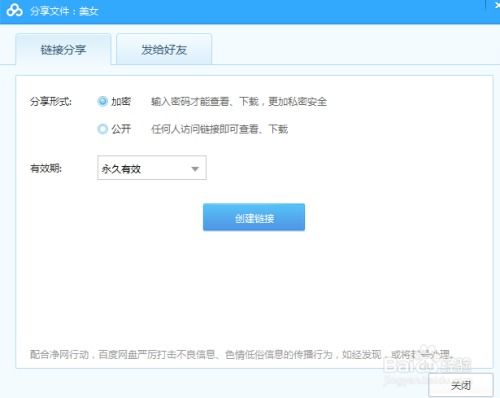Screen dimensions: 500x398
Task: Click the Baidu cloud logo icon
Action: 15,11
